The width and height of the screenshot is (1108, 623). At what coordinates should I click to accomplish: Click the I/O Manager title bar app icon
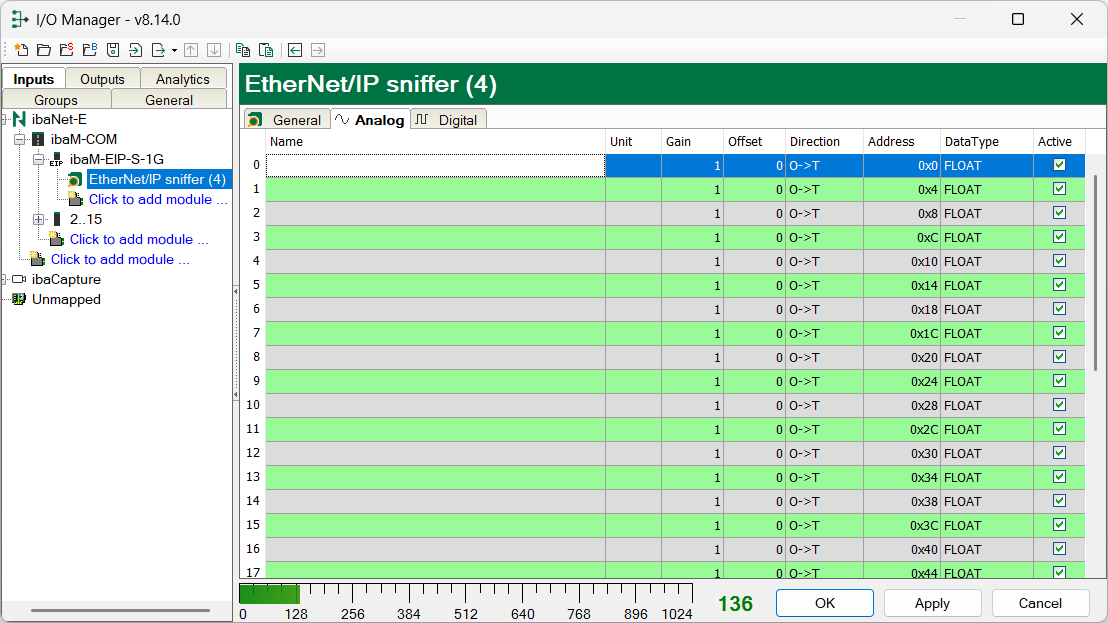pyautogui.click(x=20, y=19)
